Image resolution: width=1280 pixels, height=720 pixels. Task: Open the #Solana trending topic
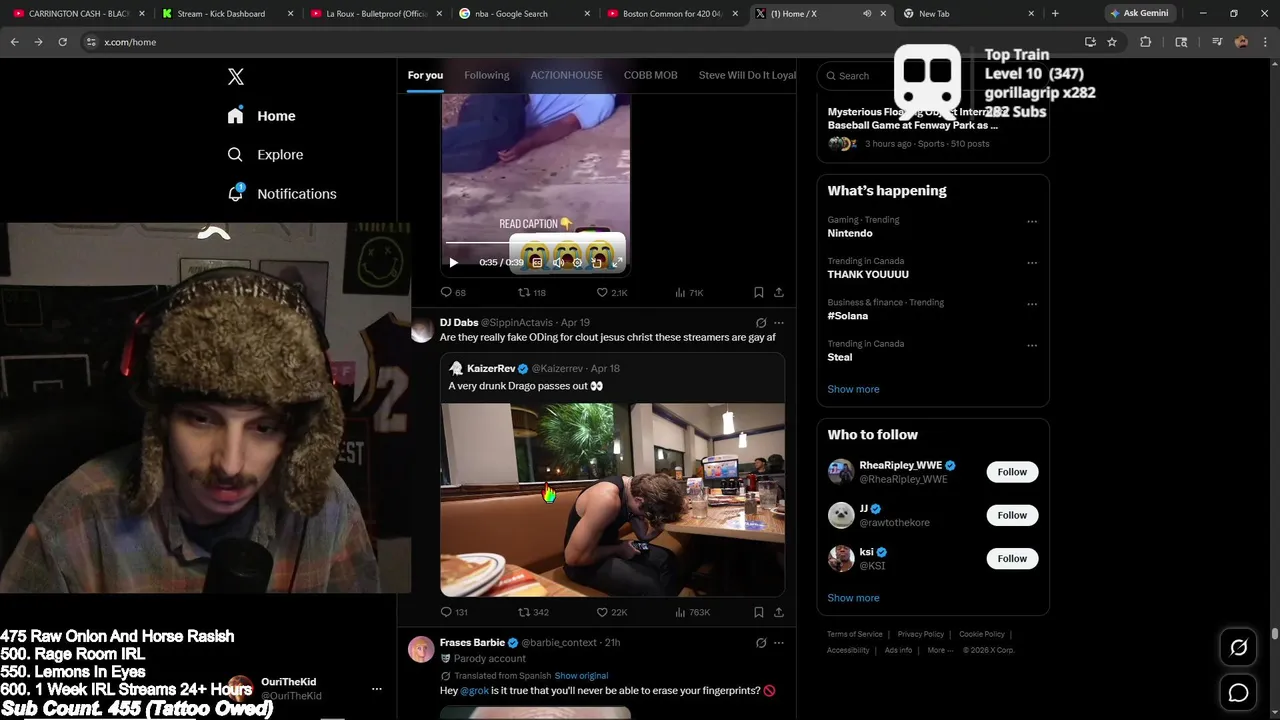(x=847, y=316)
